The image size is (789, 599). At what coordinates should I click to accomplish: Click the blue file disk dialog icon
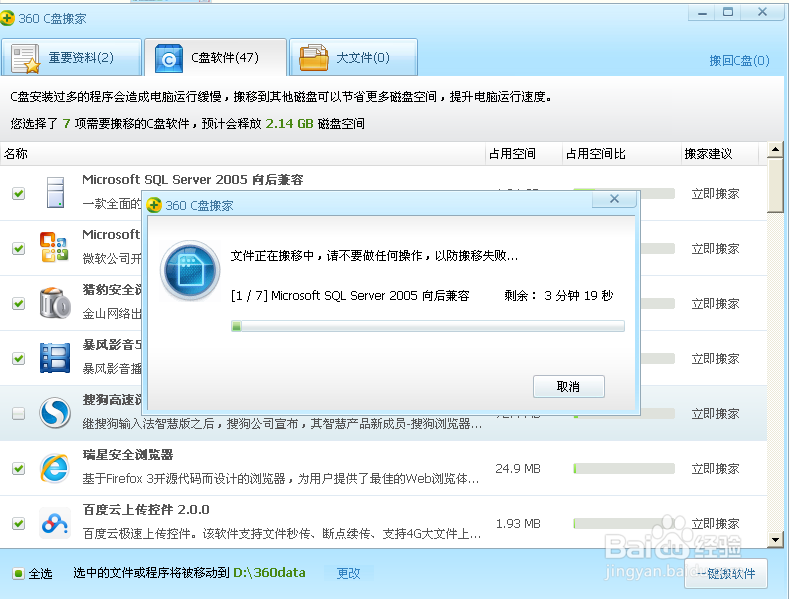pyautogui.click(x=190, y=270)
